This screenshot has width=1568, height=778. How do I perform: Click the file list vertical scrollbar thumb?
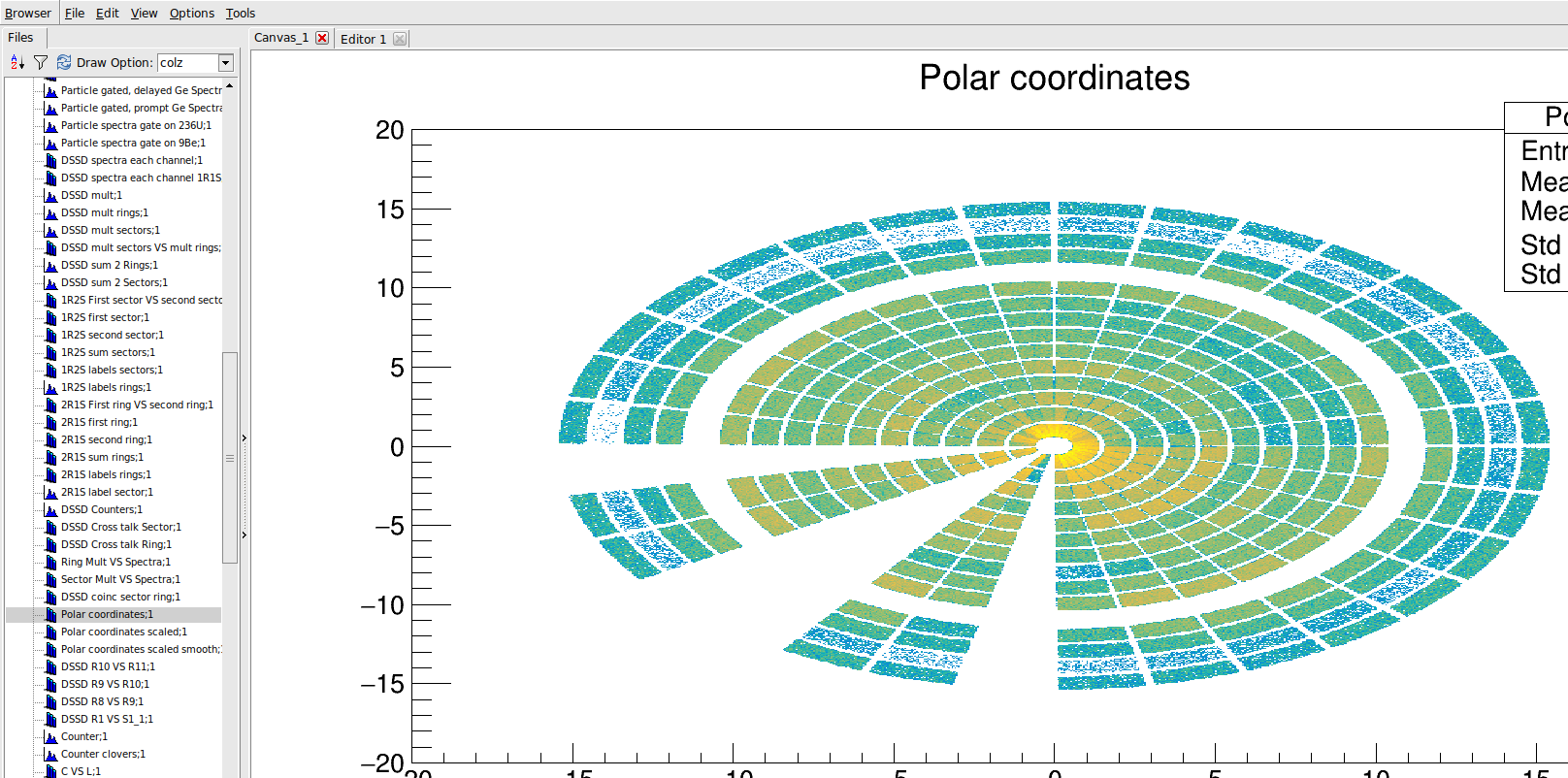click(230, 457)
